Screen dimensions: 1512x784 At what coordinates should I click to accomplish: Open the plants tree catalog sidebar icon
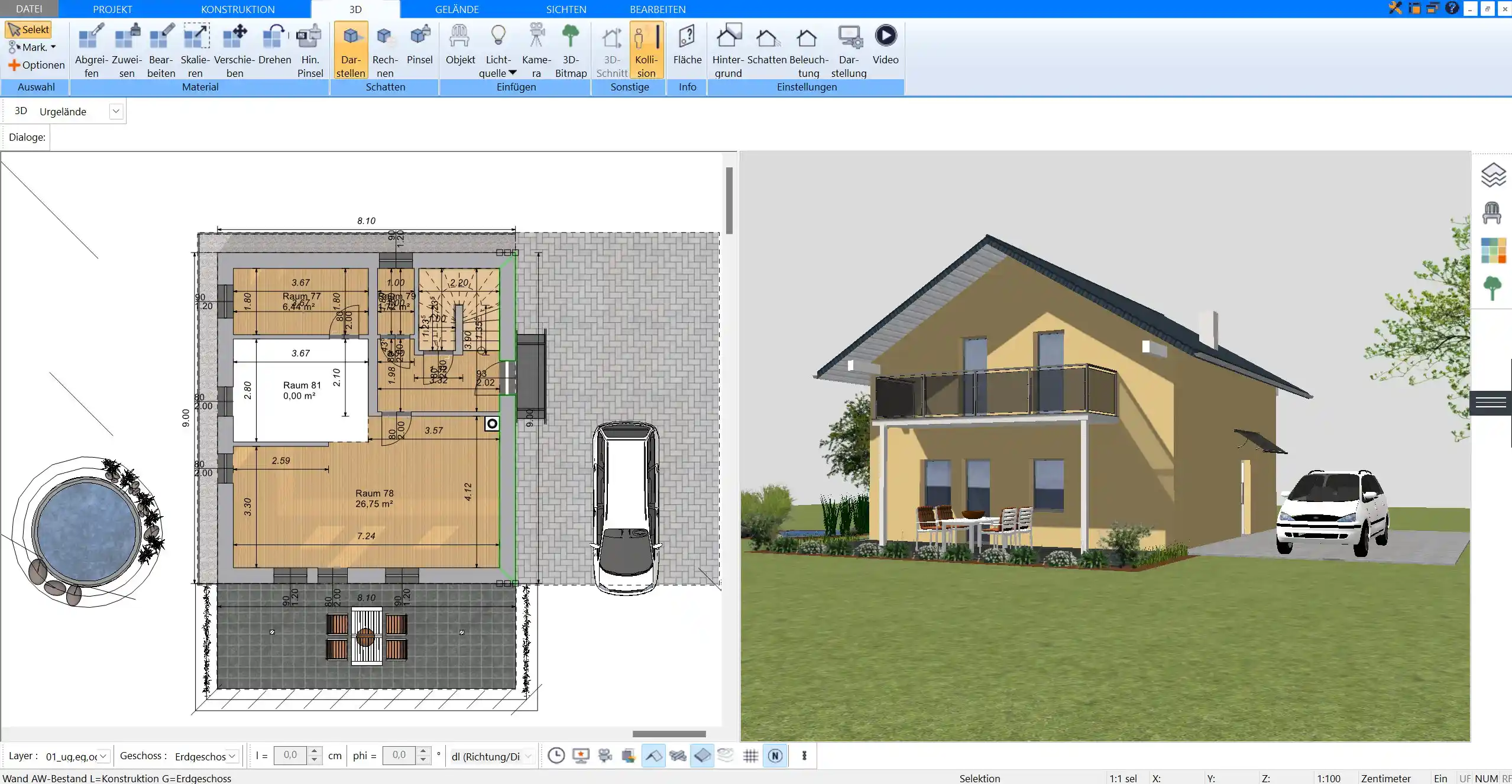tap(1492, 289)
